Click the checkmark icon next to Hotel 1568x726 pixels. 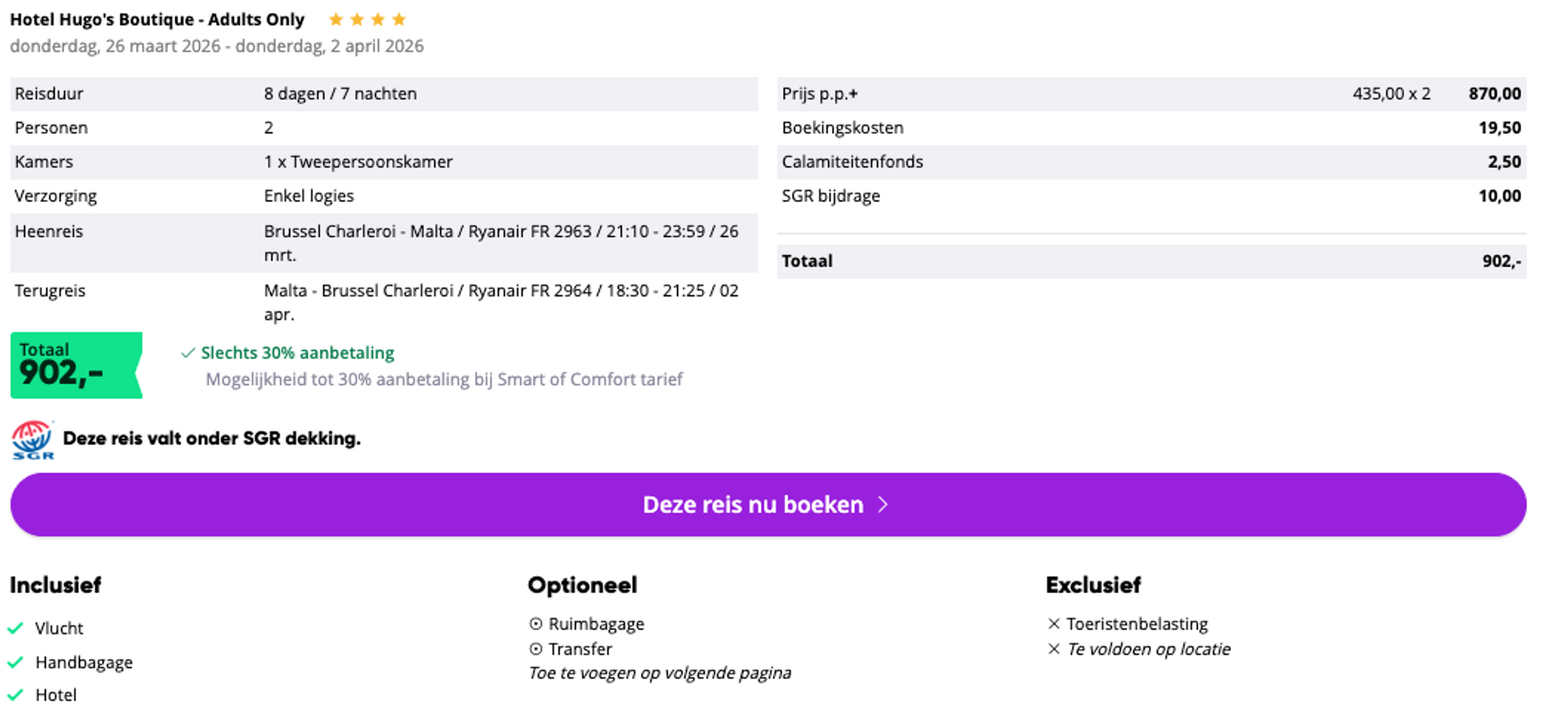coord(16,694)
